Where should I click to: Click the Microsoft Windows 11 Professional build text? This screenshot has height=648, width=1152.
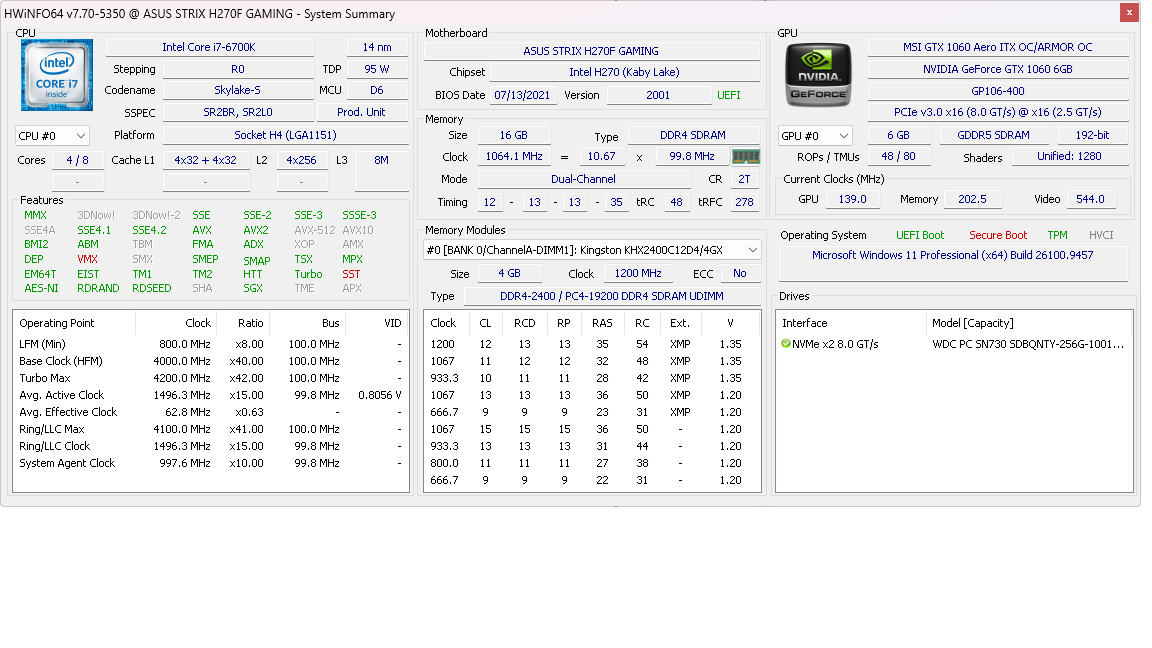pos(953,255)
